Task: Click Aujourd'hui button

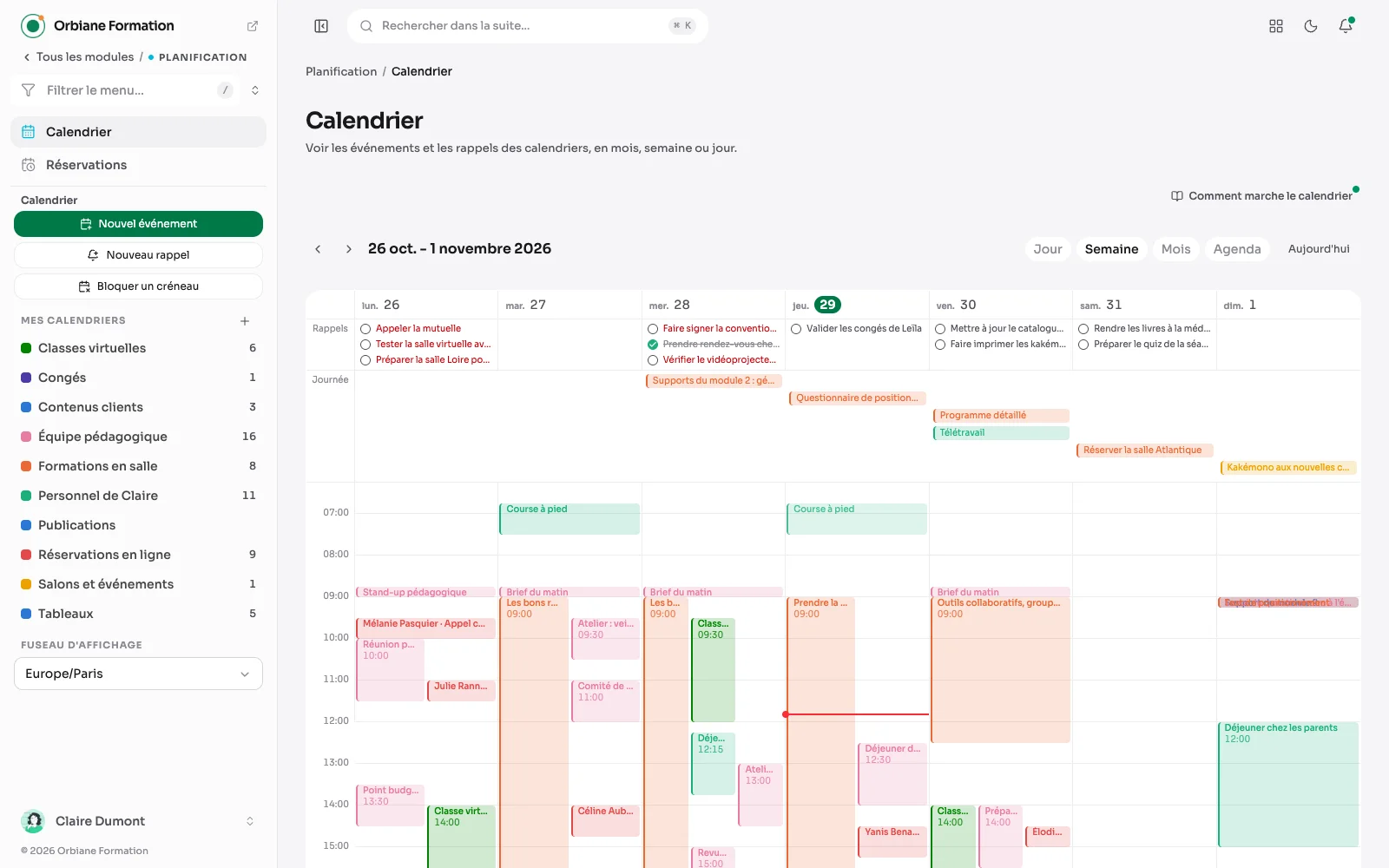Action: click(x=1319, y=249)
